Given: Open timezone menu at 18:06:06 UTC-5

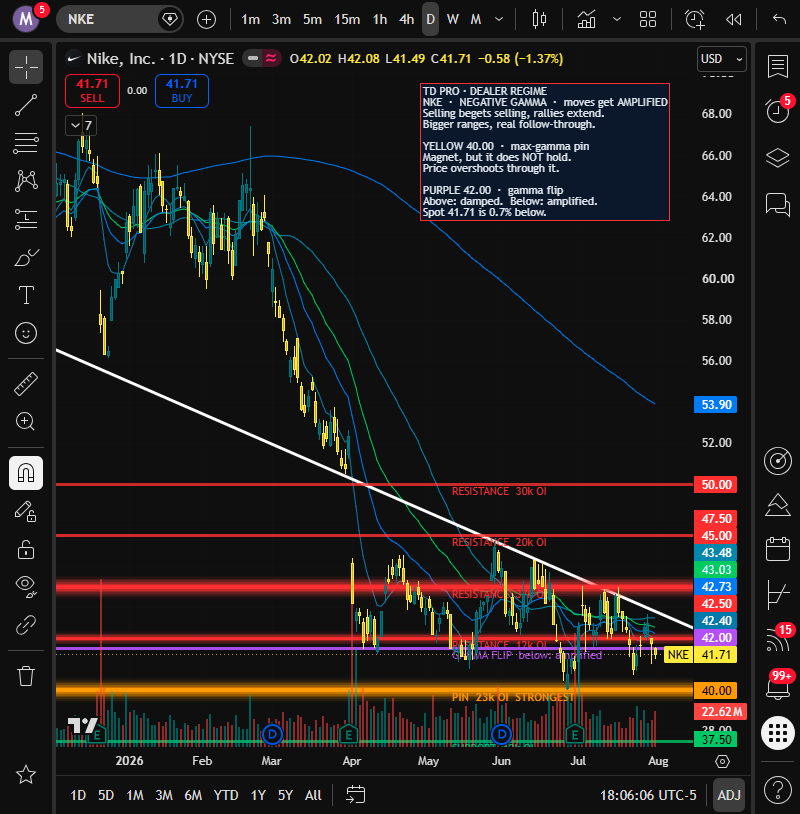Looking at the screenshot, I should pyautogui.click(x=648, y=795).
